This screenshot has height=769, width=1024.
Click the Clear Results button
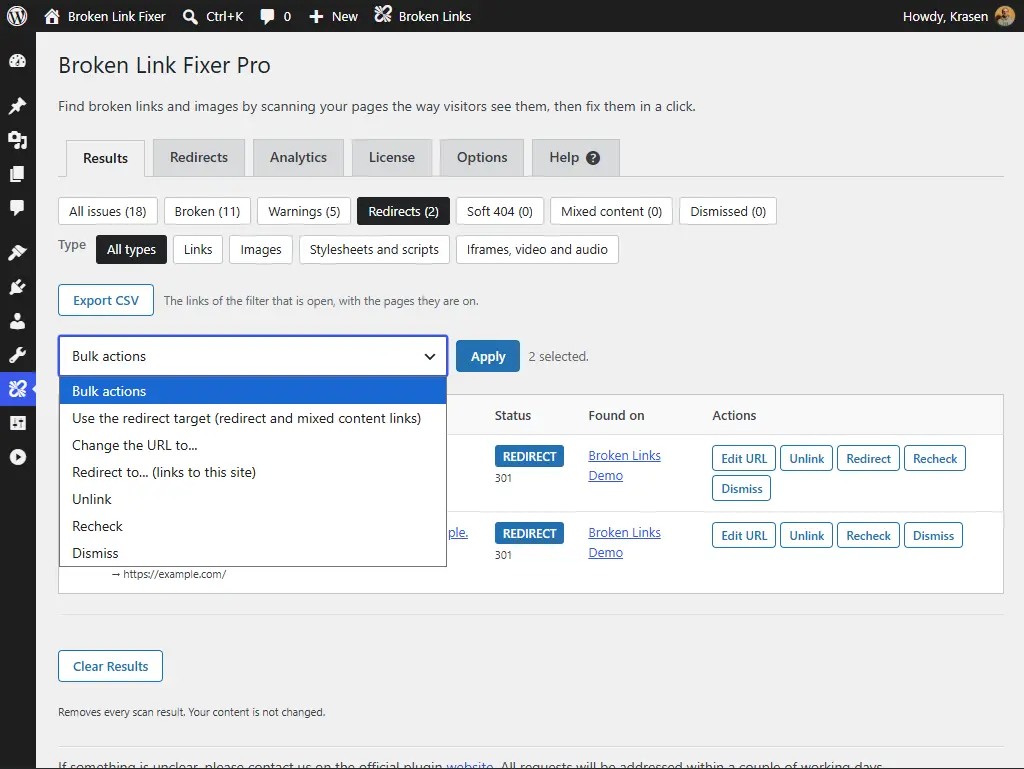click(110, 667)
